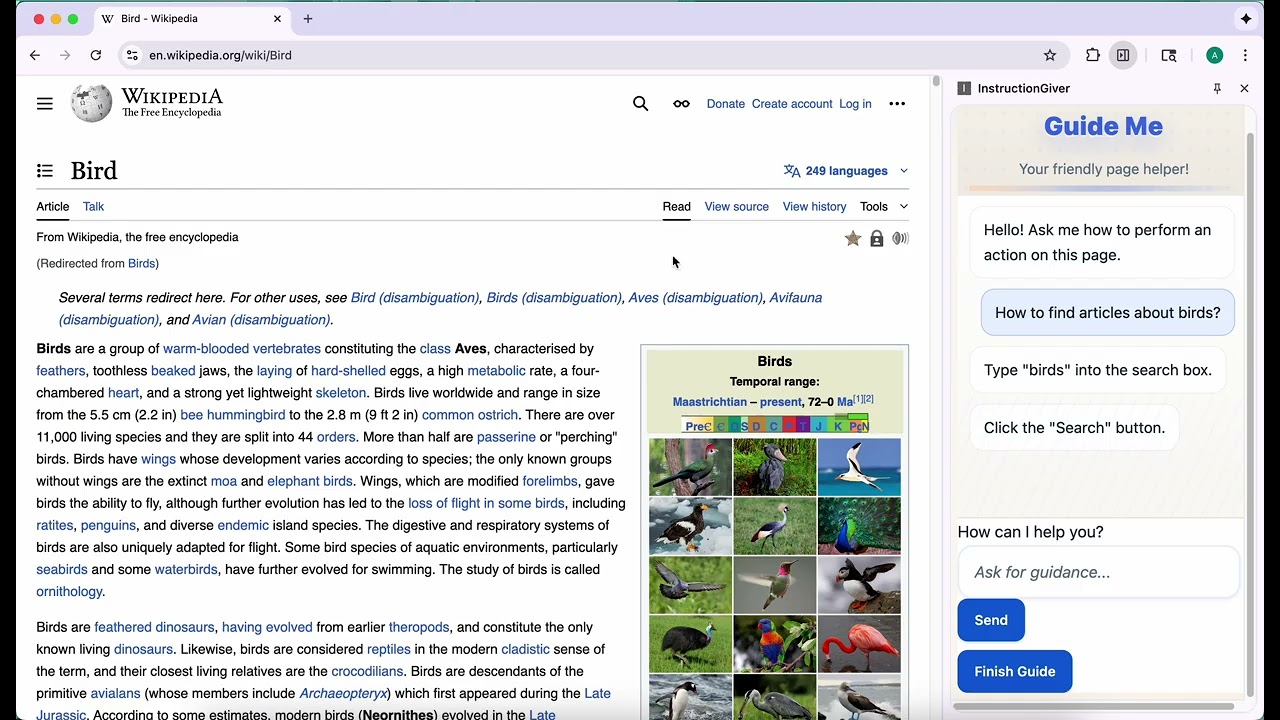Play the spoken article audio icon
Image resolution: width=1280 pixels, height=720 pixels.
click(901, 238)
